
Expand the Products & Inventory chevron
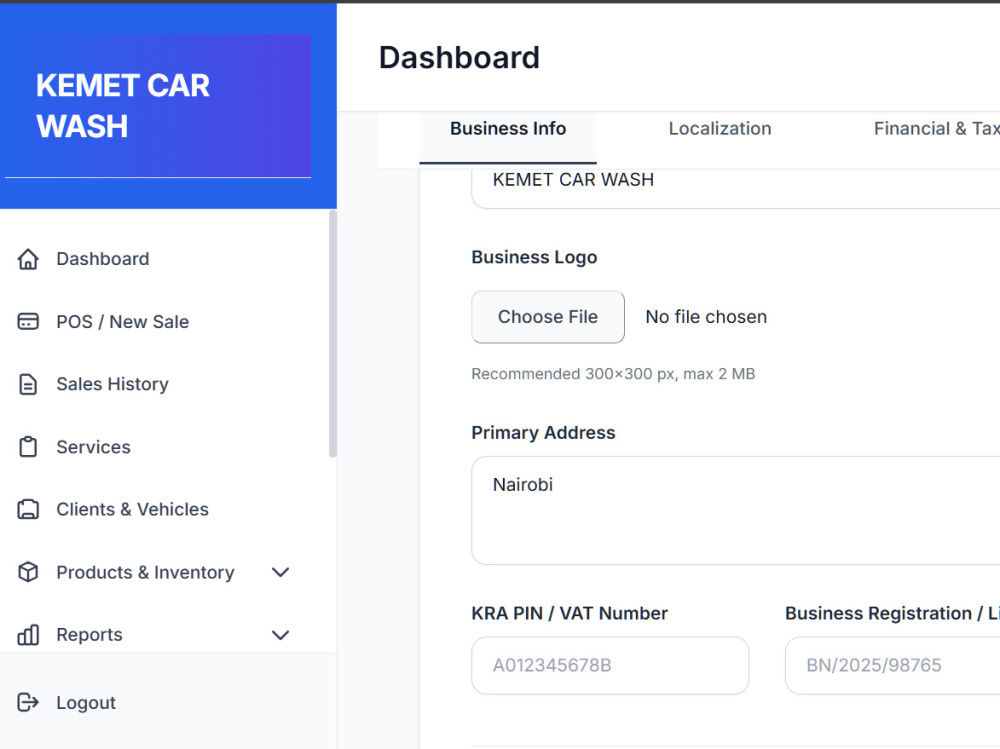(x=281, y=572)
